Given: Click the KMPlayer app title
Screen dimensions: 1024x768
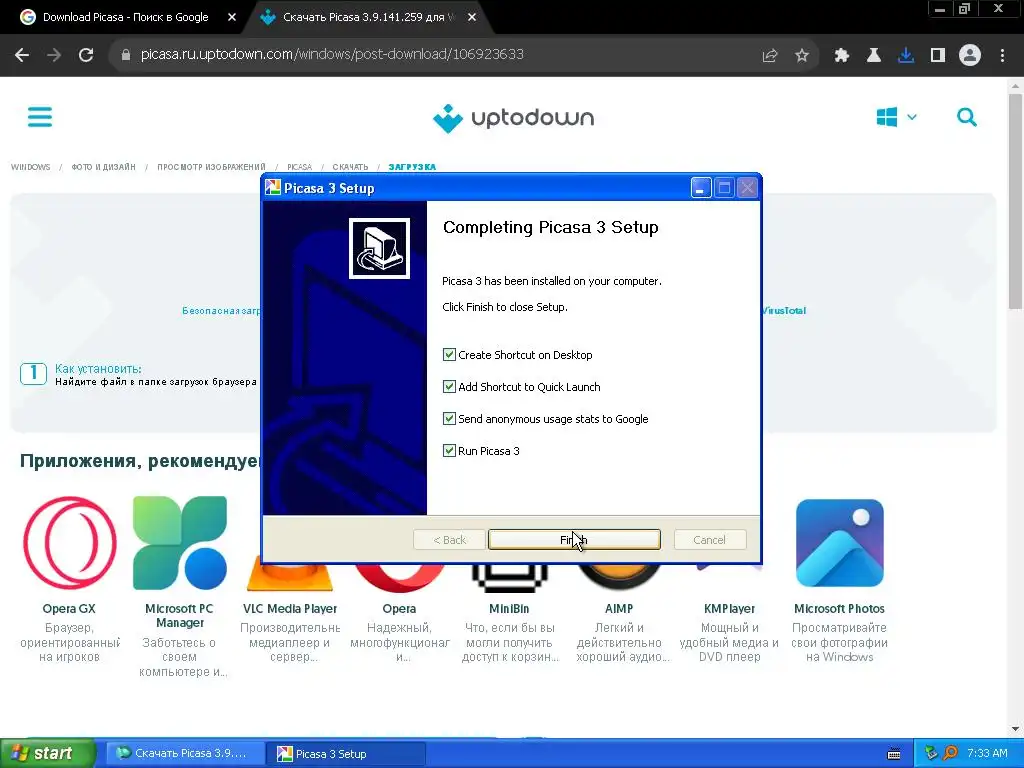Looking at the screenshot, I should point(729,609).
